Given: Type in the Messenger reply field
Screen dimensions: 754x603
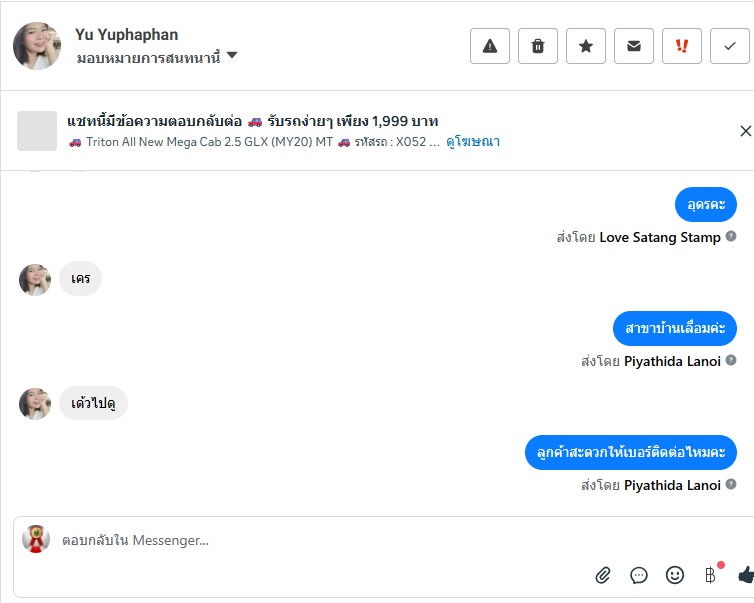Looking at the screenshot, I should [x=300, y=540].
